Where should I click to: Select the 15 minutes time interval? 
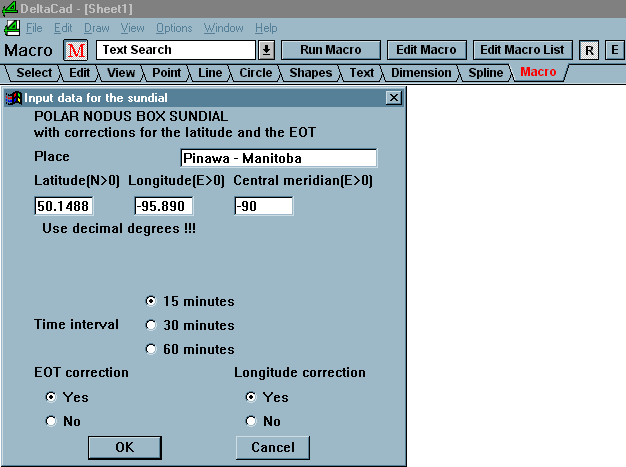(151, 301)
